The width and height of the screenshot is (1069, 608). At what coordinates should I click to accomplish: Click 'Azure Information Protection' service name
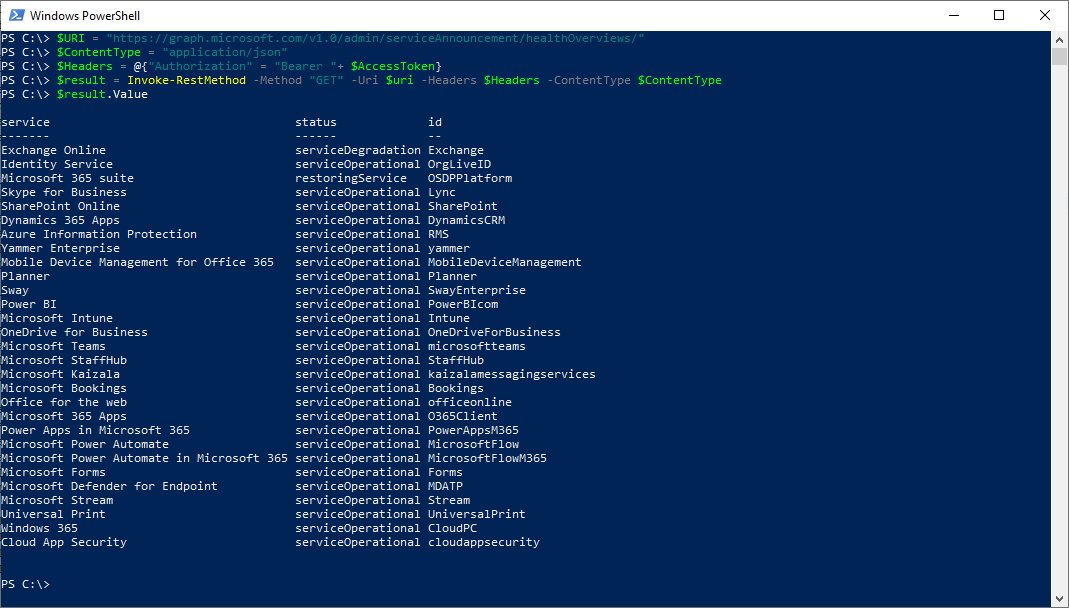coord(99,234)
